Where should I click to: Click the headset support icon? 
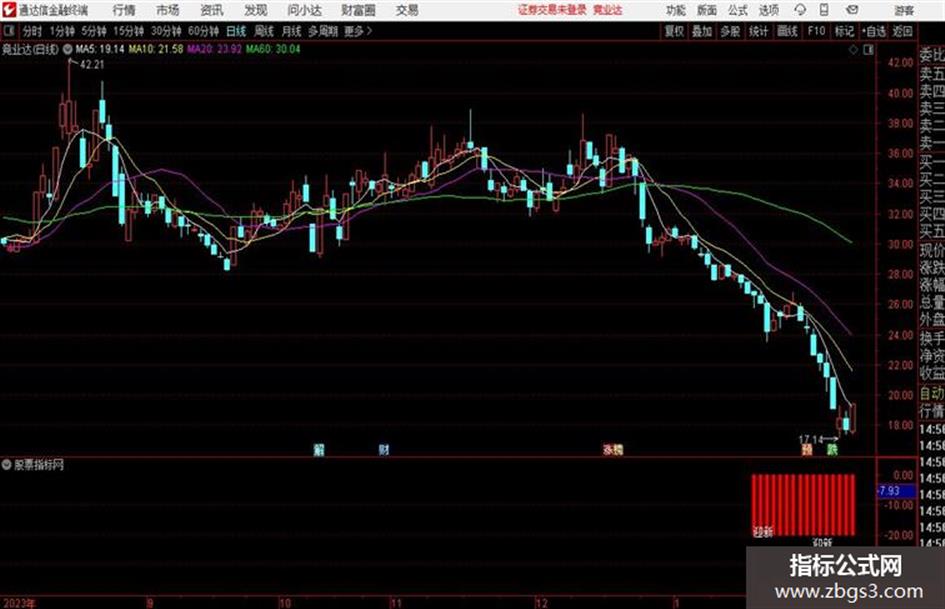[800, 10]
